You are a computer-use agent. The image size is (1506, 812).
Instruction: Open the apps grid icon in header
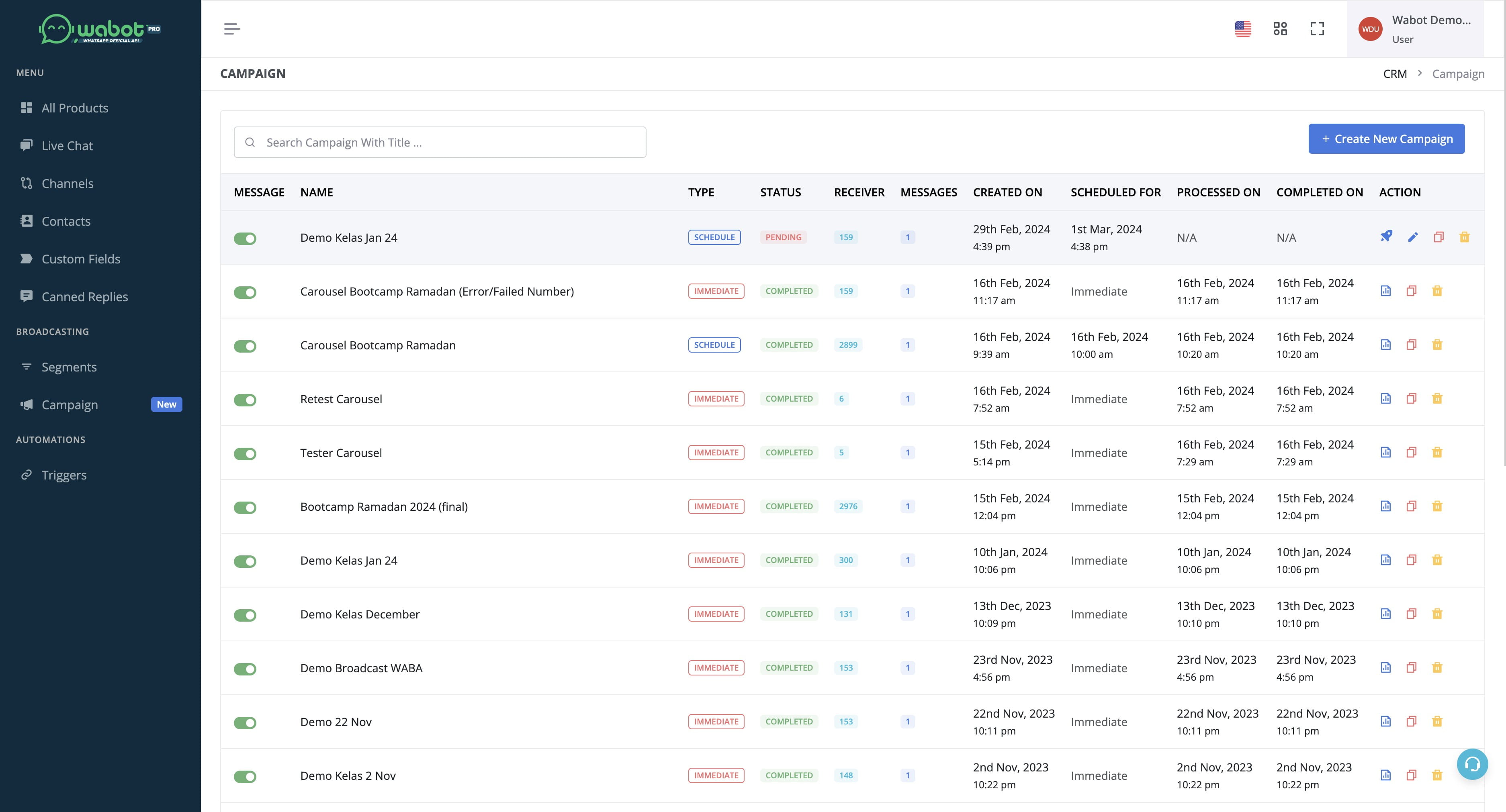click(1280, 29)
